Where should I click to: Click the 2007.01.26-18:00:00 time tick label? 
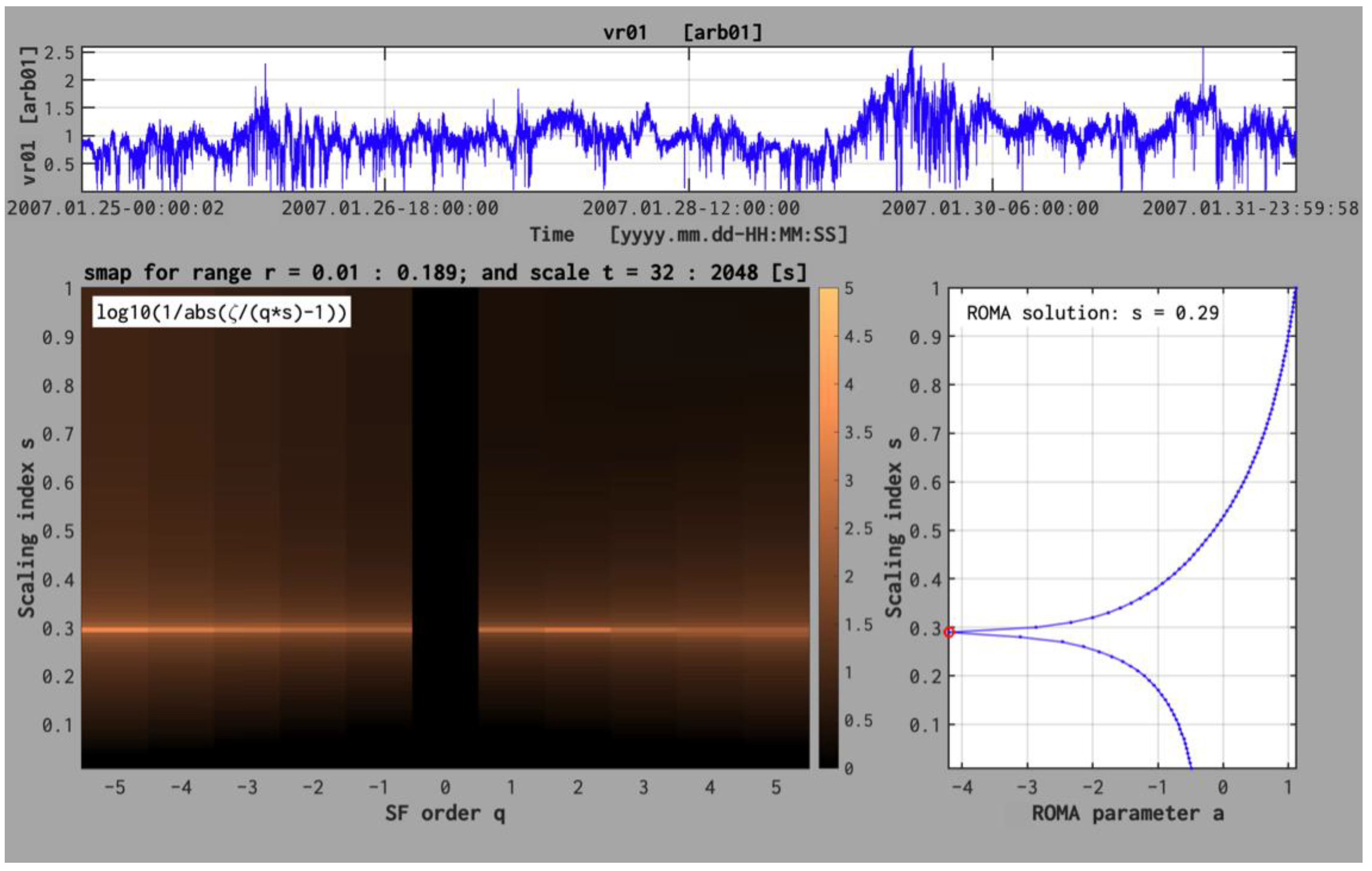(x=390, y=208)
